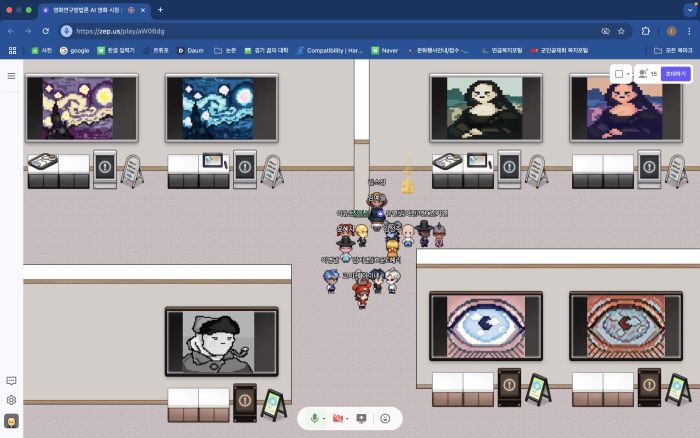Go back in browser history
The image size is (700, 438).
(11, 31)
